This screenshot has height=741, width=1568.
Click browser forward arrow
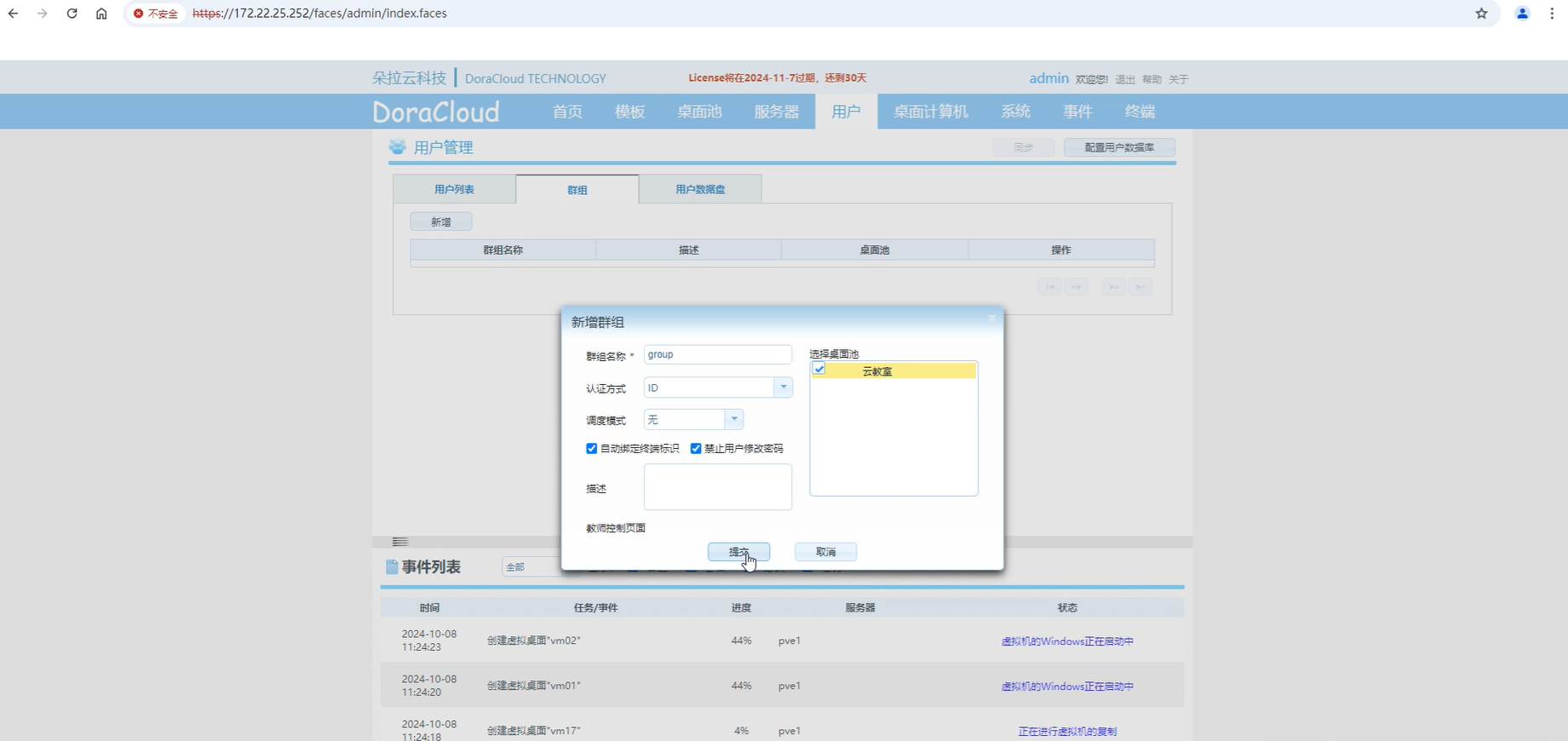pyautogui.click(x=42, y=14)
